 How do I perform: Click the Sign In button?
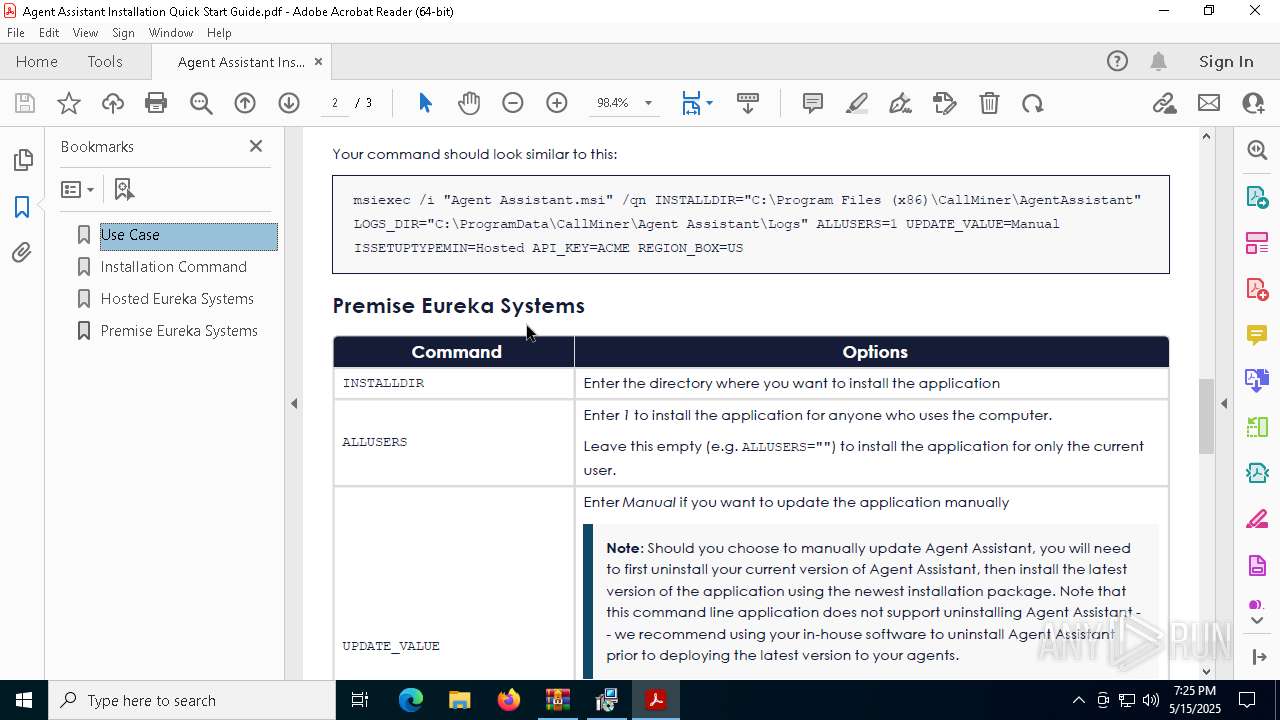tap(1226, 62)
